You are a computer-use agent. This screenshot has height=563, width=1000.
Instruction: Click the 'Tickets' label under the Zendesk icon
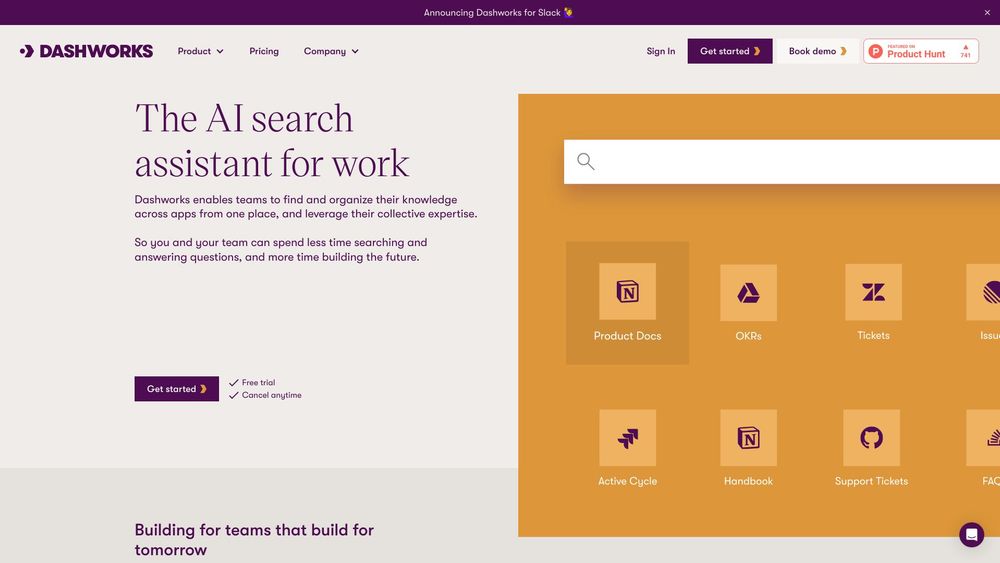tap(873, 335)
